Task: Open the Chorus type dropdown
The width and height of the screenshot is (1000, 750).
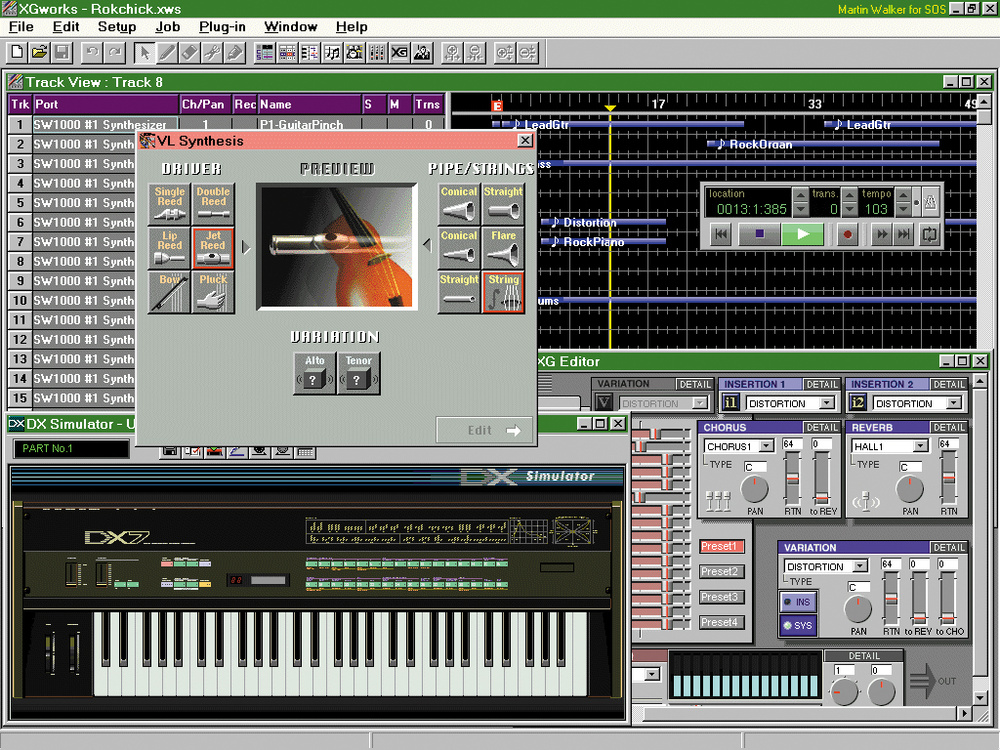Action: (766, 446)
